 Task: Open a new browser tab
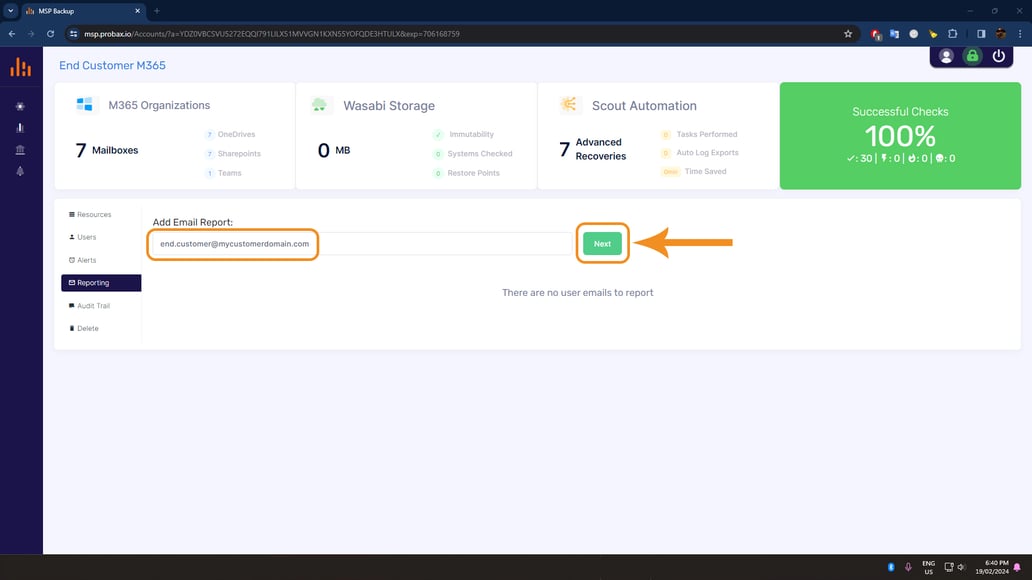click(x=157, y=11)
